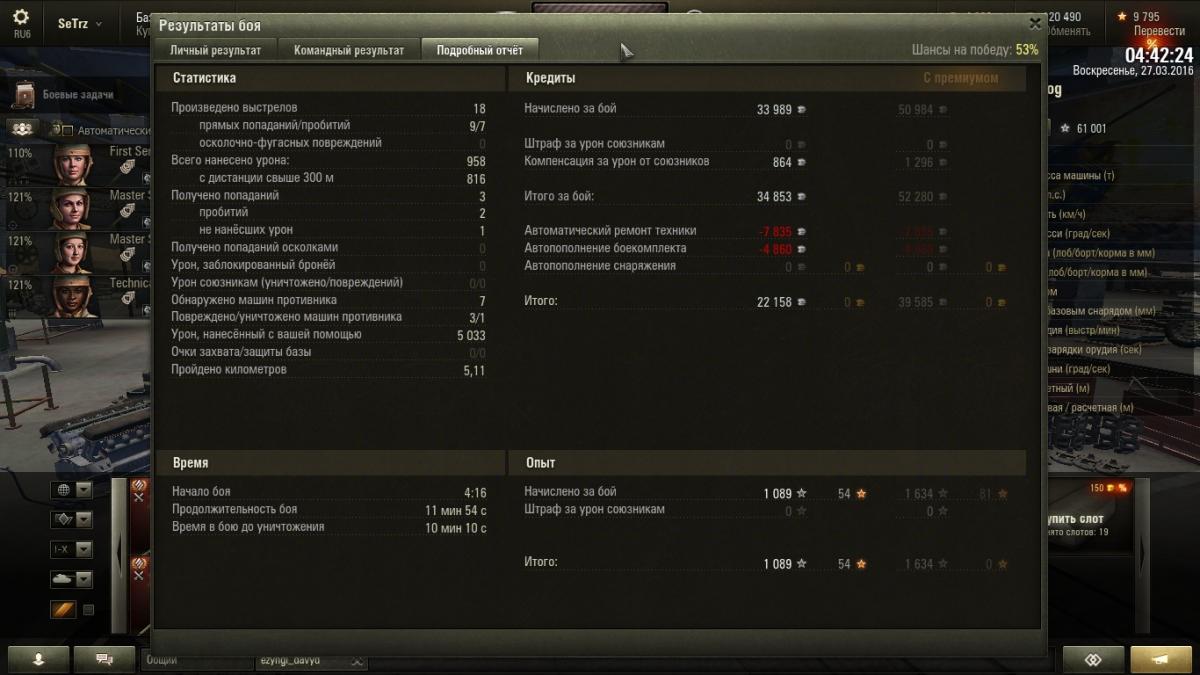
Task: Open game settings via the gear icon
Action: point(22,18)
